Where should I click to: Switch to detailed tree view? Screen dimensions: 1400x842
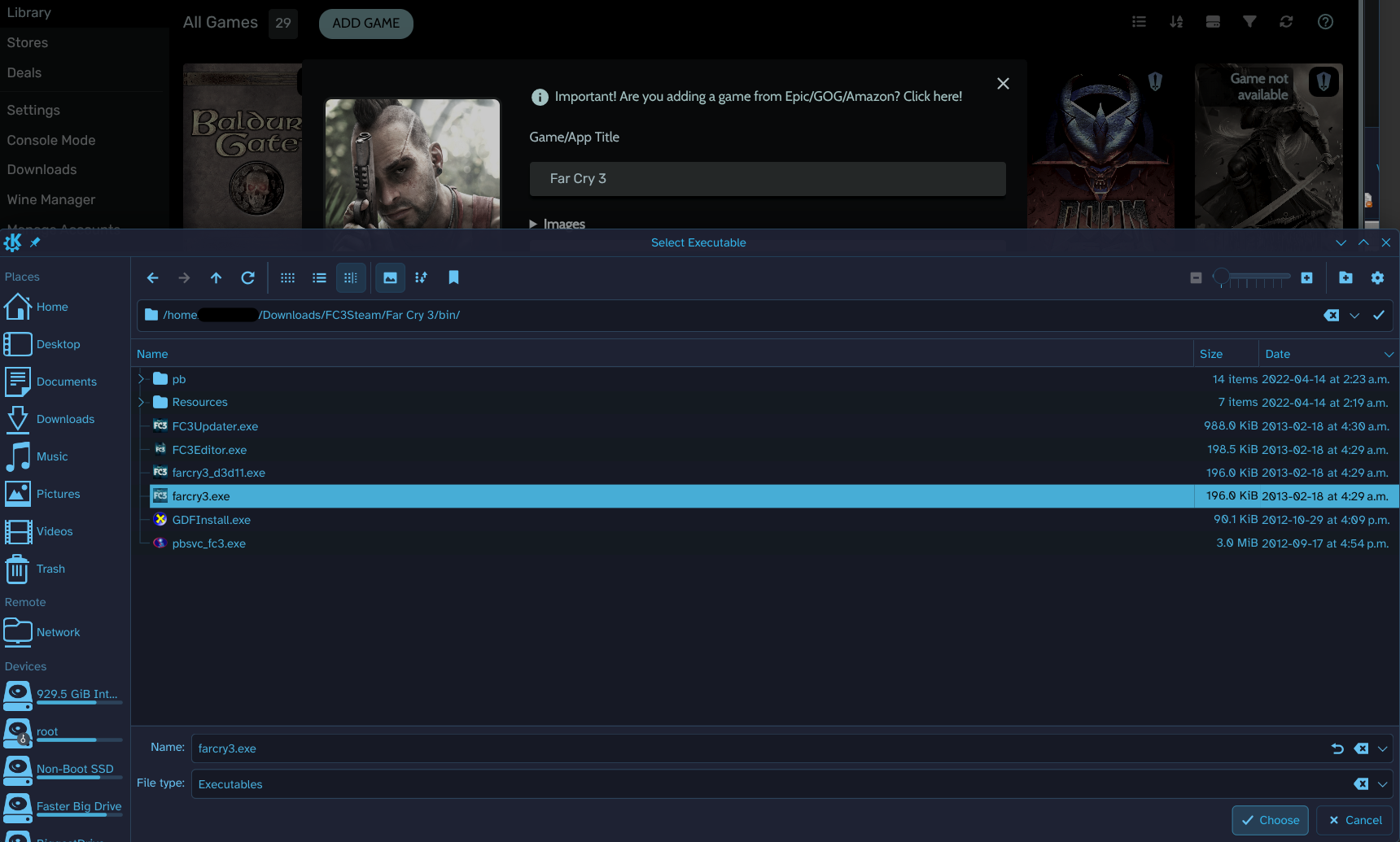coord(351,278)
